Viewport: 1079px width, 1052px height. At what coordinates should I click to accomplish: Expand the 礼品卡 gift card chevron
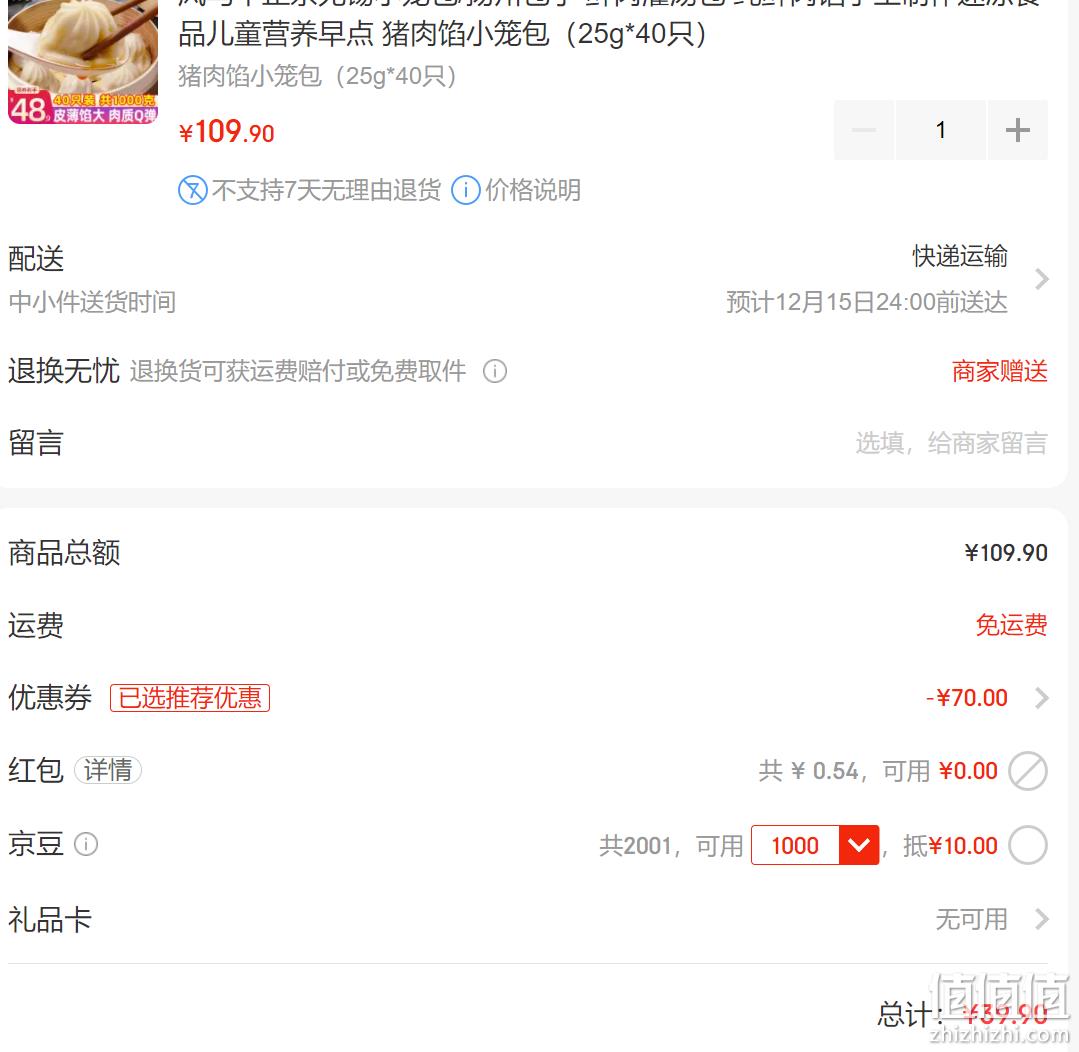[1042, 919]
